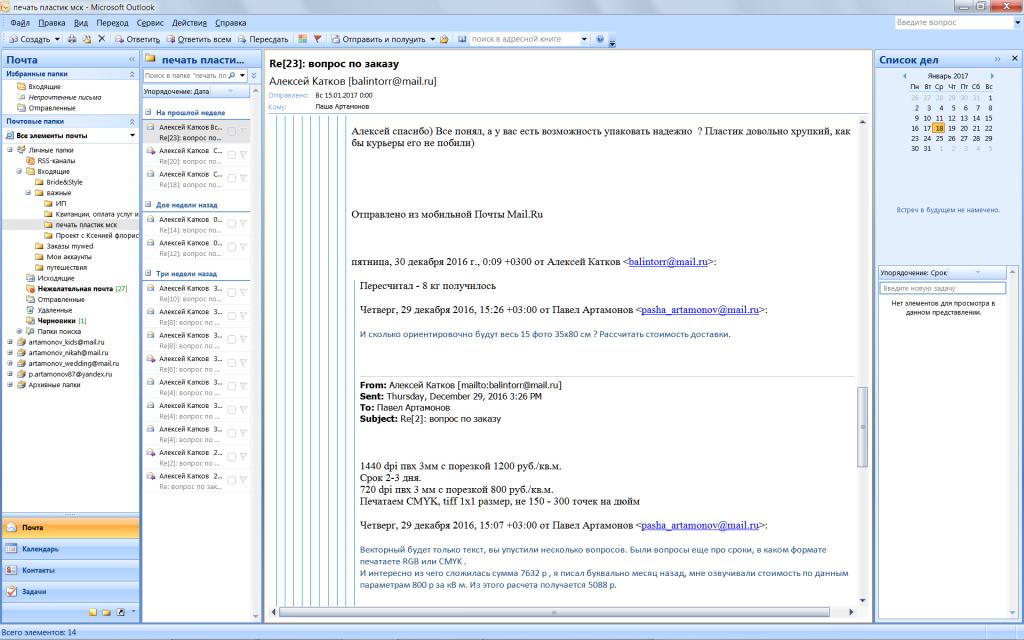Collapse the Личные папки tree node
This screenshot has height=640, width=1024.
(10, 150)
